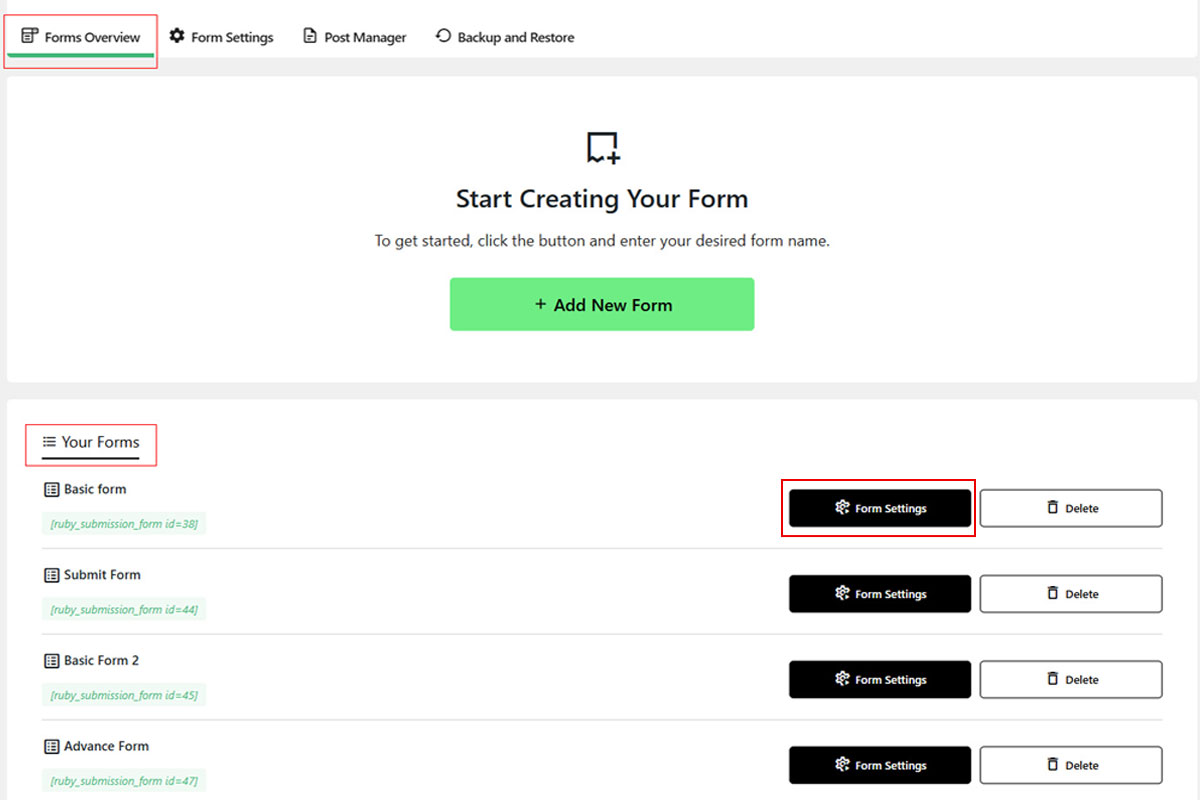Click the gear icon on Form Settings tab
Screen dimensions: 1200x800
[x=177, y=36]
